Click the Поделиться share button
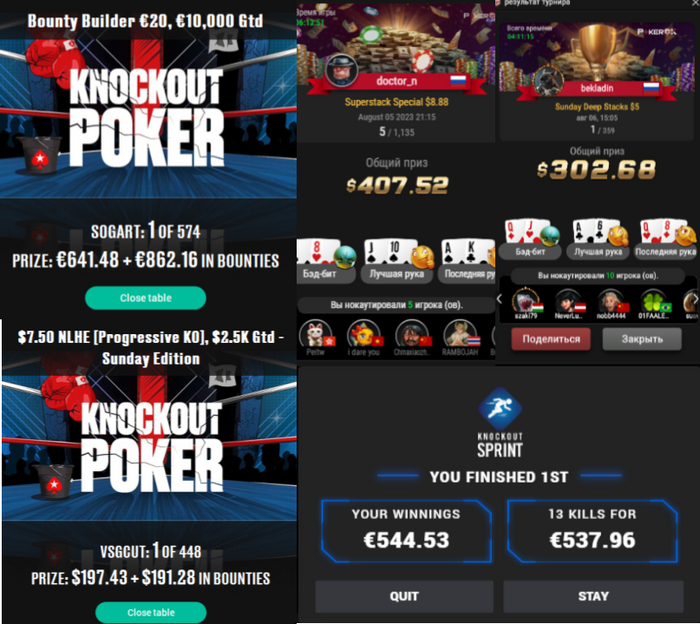 click(x=551, y=339)
